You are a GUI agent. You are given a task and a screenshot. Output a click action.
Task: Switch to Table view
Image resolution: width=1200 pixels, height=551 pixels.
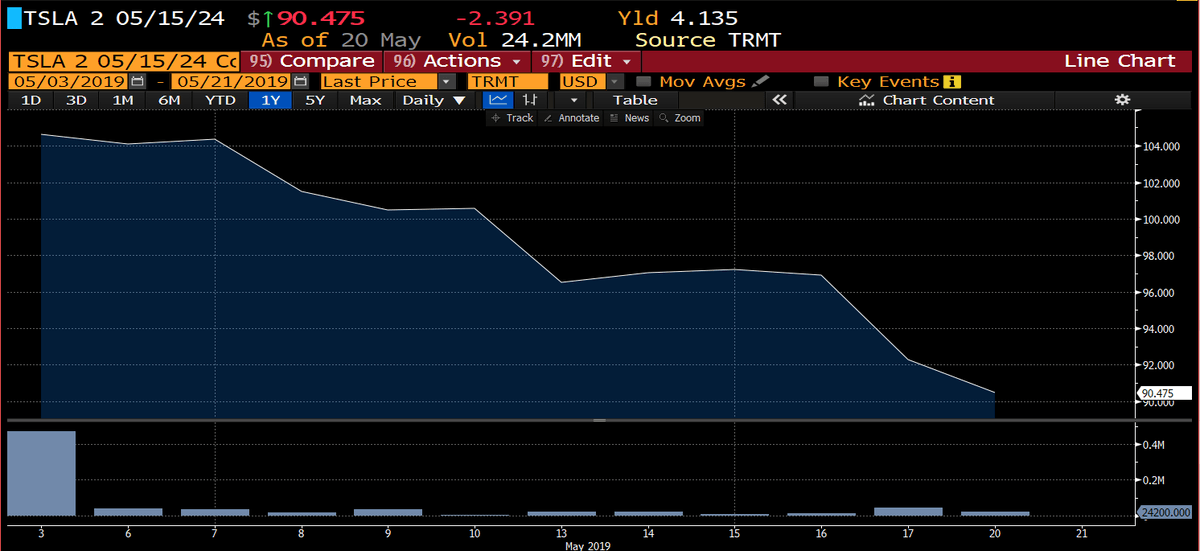click(x=635, y=100)
